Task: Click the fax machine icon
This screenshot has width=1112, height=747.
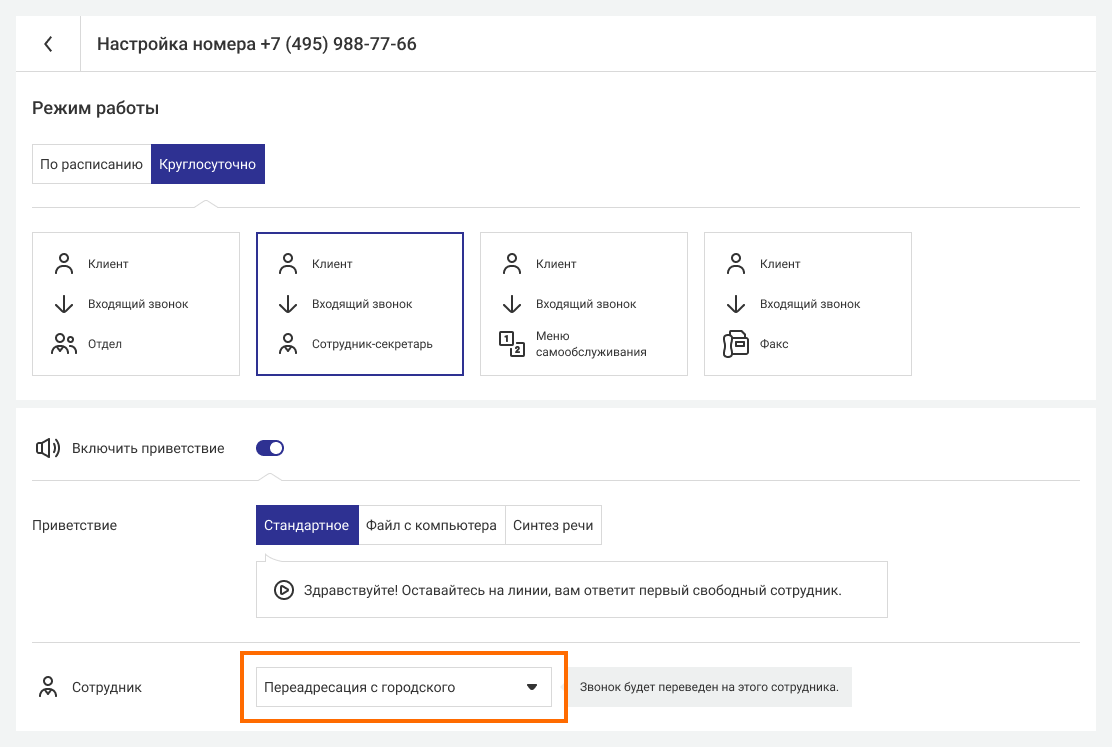Action: pos(736,344)
